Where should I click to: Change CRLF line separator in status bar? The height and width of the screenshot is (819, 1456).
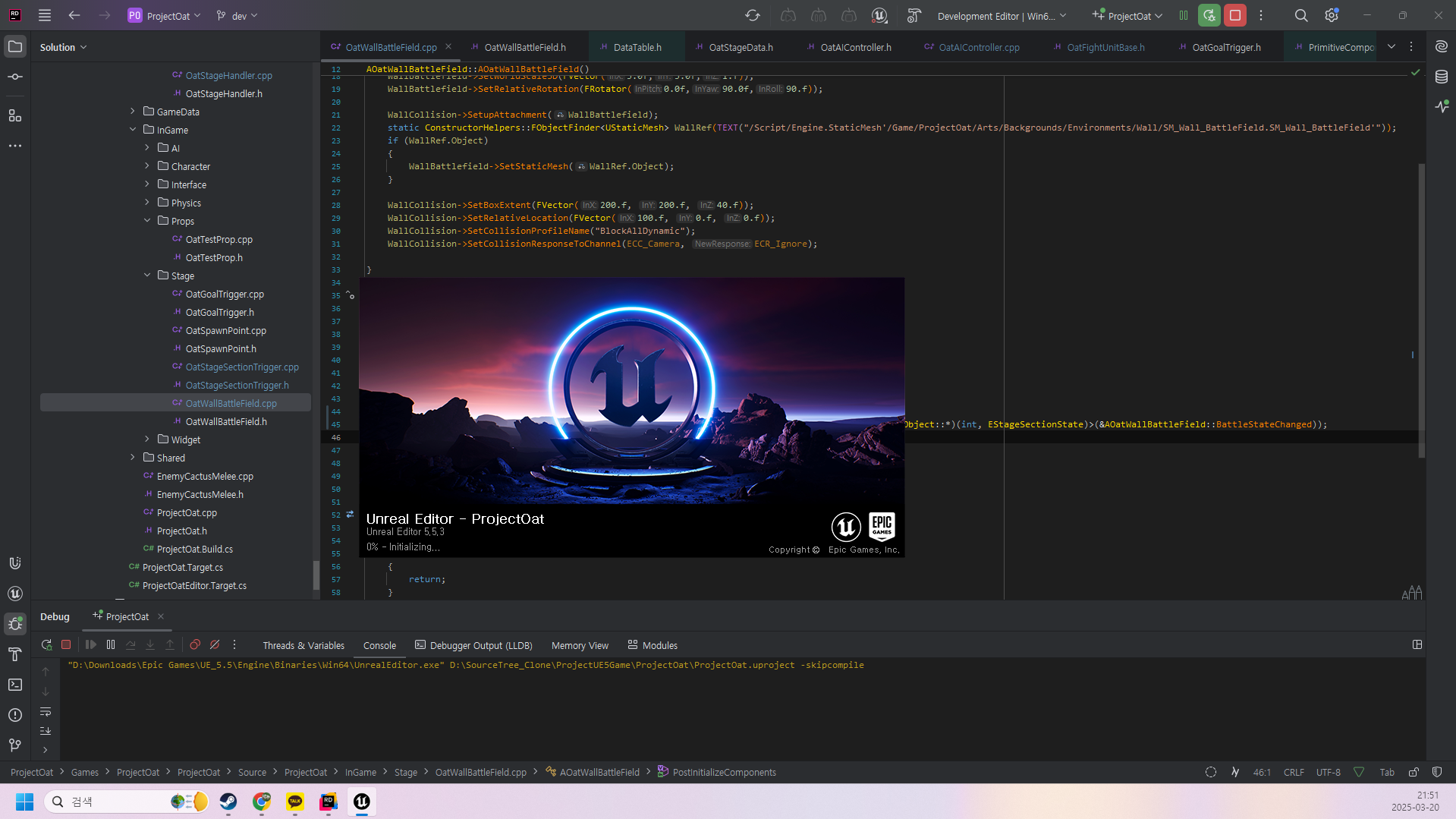tap(1294, 772)
